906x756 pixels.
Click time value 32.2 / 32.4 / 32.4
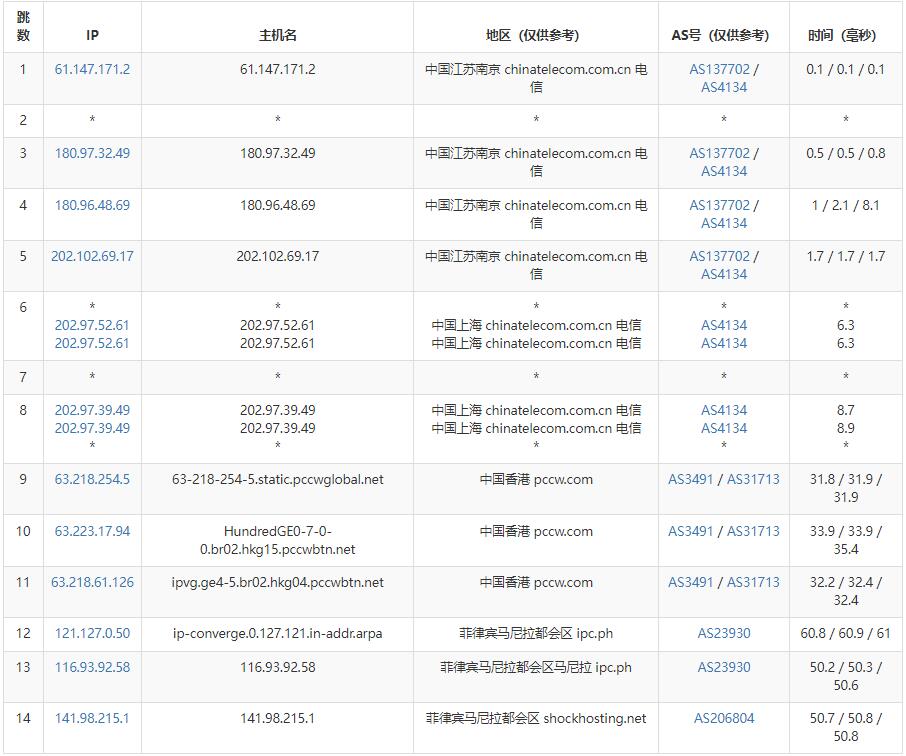[845, 591]
